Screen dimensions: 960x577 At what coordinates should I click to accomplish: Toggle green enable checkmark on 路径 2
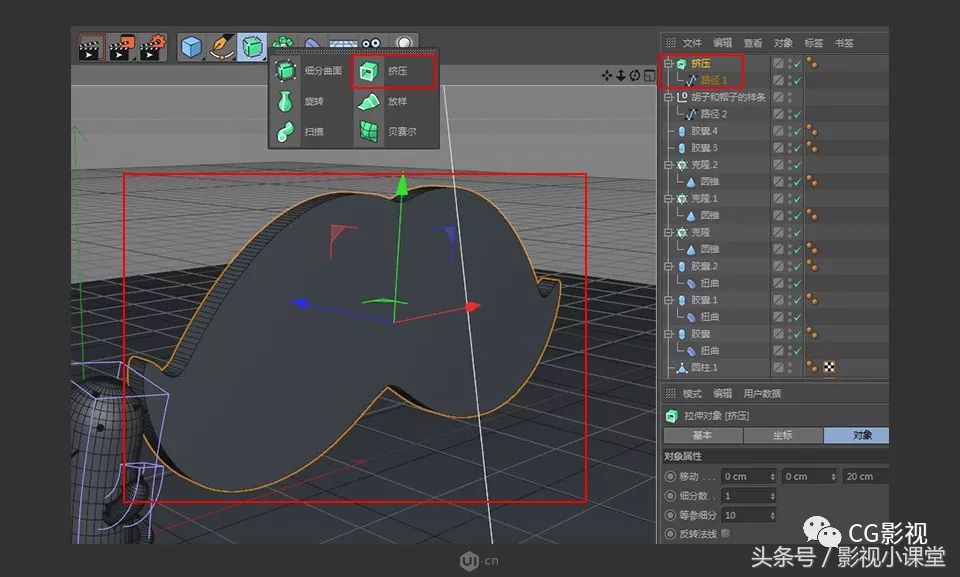pos(795,114)
